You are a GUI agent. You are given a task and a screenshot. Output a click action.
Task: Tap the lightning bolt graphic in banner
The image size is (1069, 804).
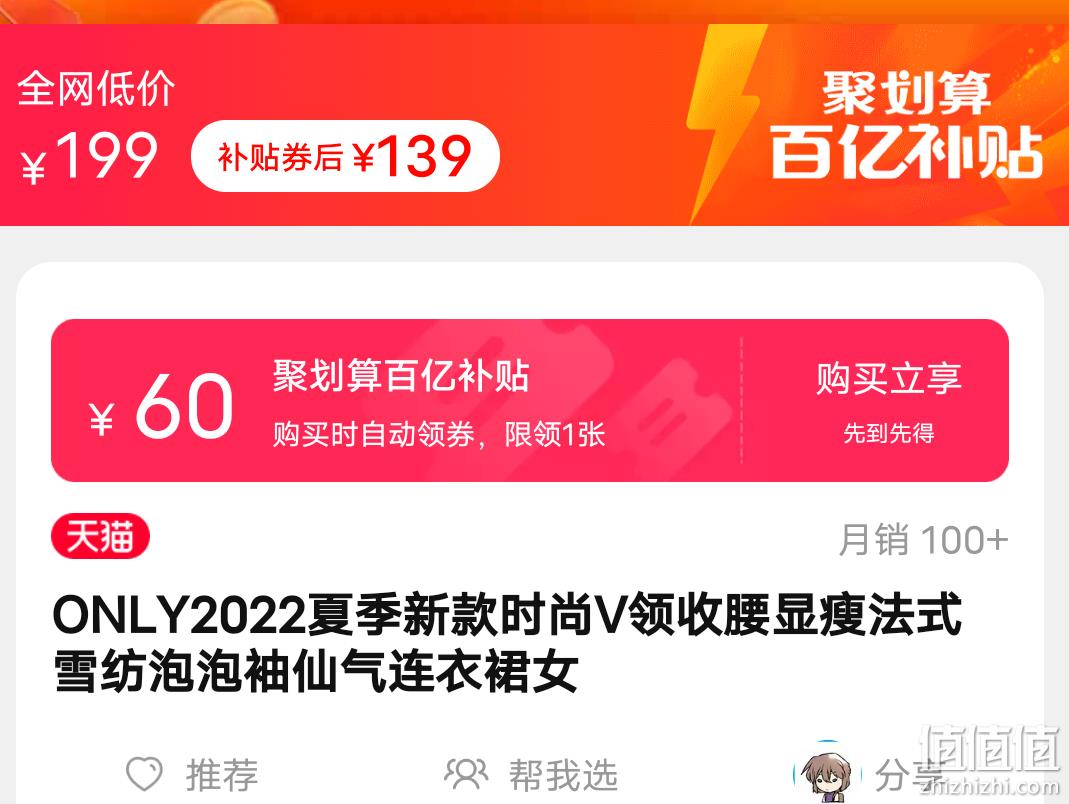click(x=725, y=124)
